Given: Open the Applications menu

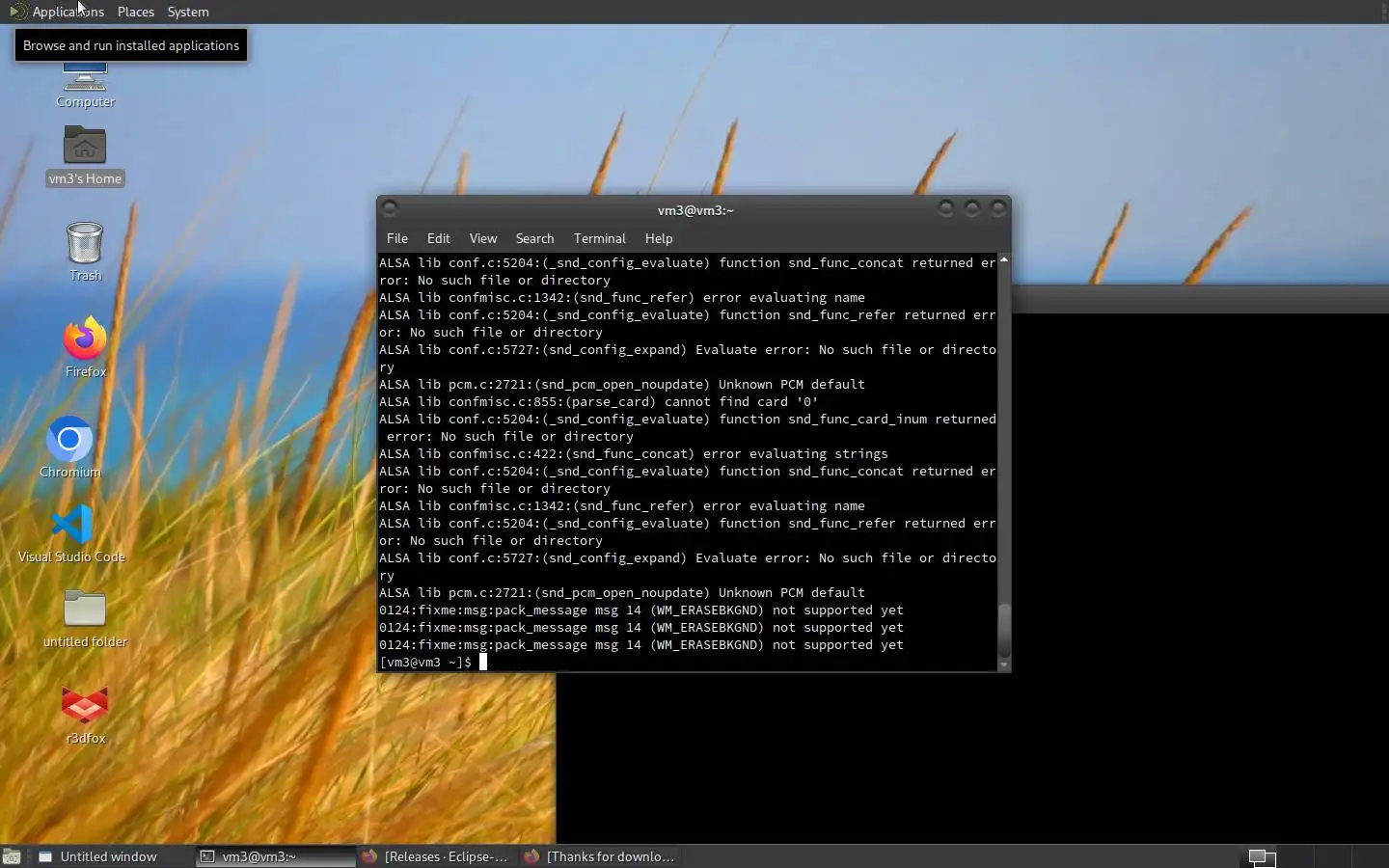Looking at the screenshot, I should (x=57, y=12).
